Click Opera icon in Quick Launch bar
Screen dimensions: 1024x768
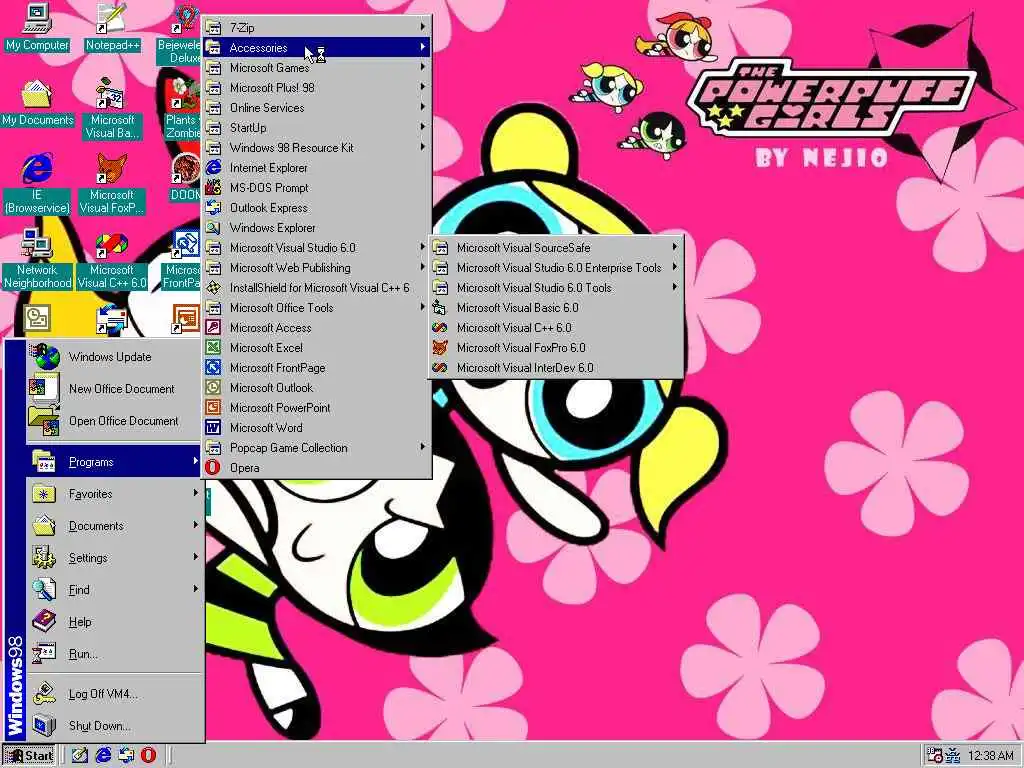pyautogui.click(x=148, y=756)
